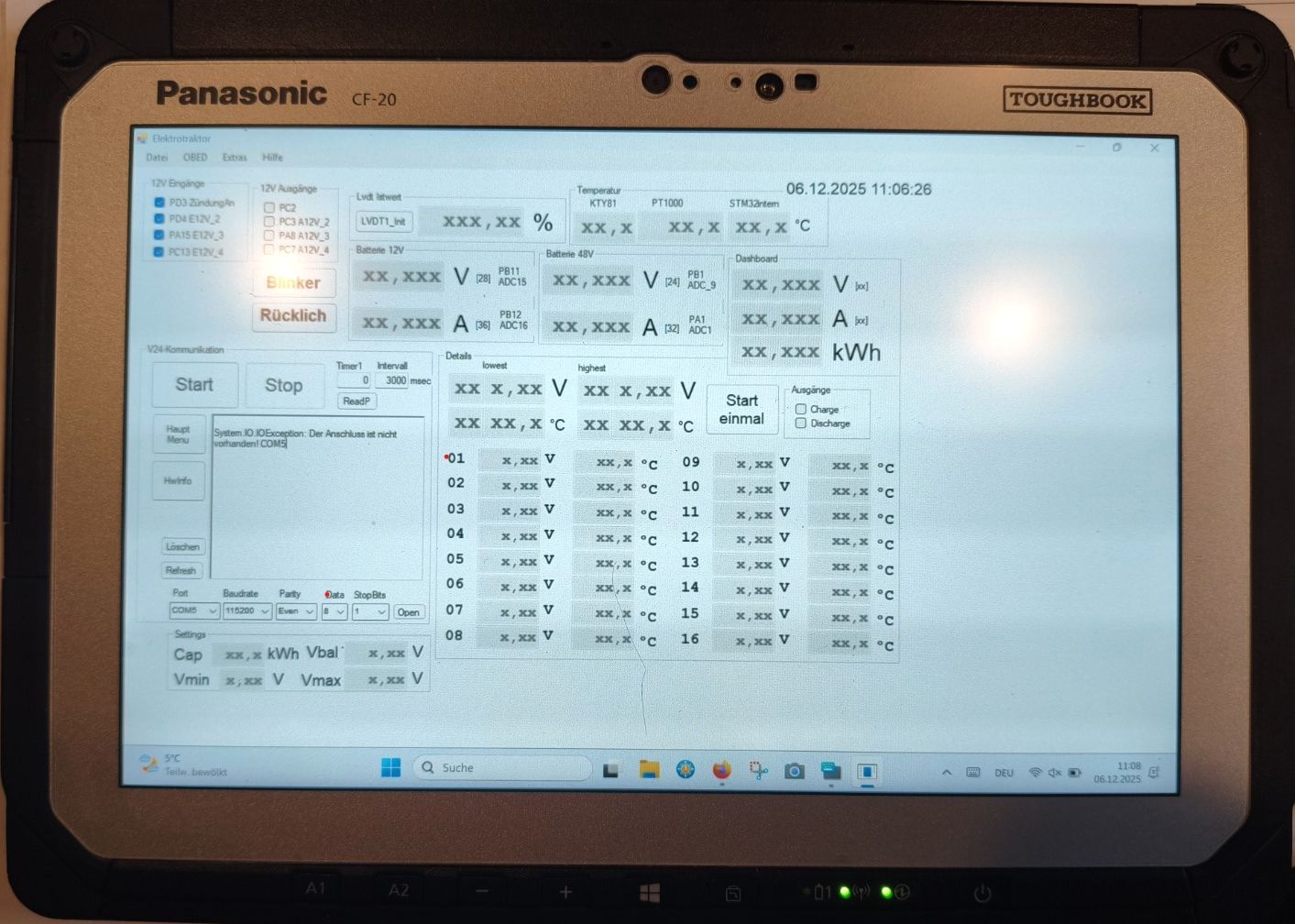Expand the COM5 port dropdown
Image resolution: width=1295 pixels, height=924 pixels.
[x=194, y=611]
